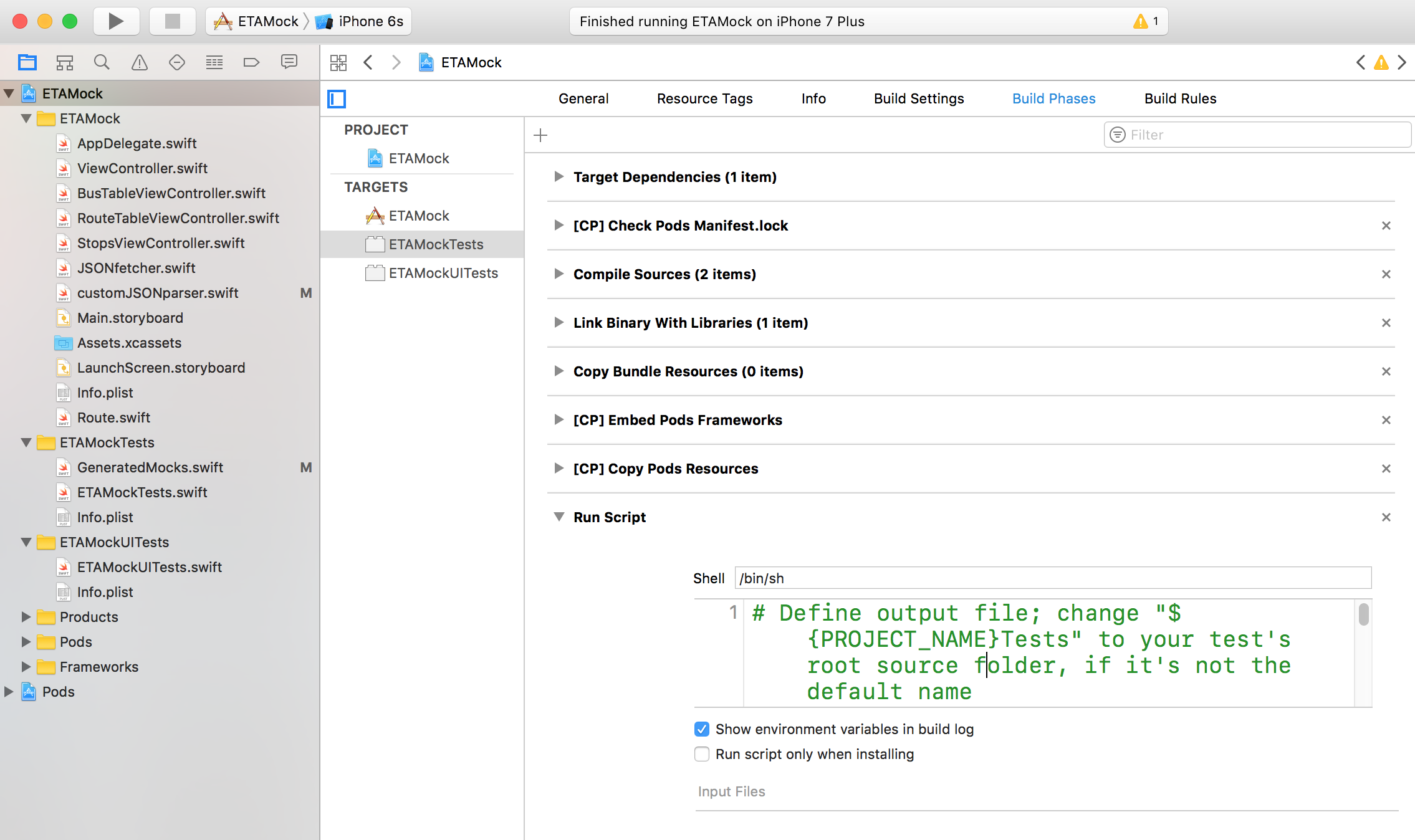Switch to the Build Settings tab
Screen dimensions: 1415x840
pos(918,98)
